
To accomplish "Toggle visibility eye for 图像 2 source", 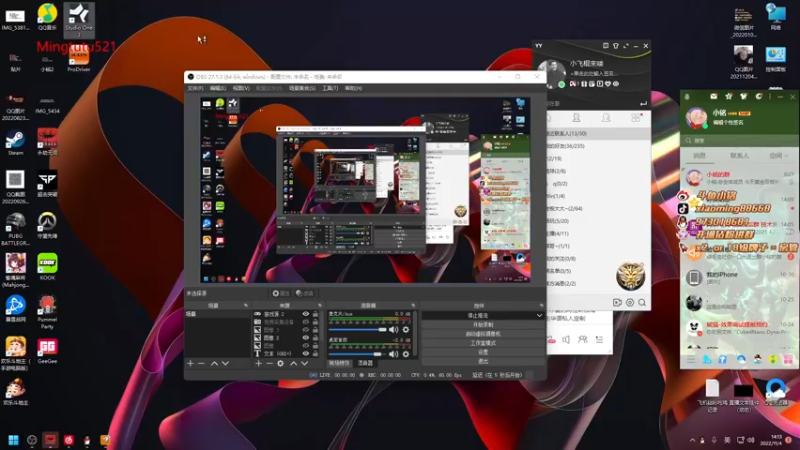I will 306,338.
